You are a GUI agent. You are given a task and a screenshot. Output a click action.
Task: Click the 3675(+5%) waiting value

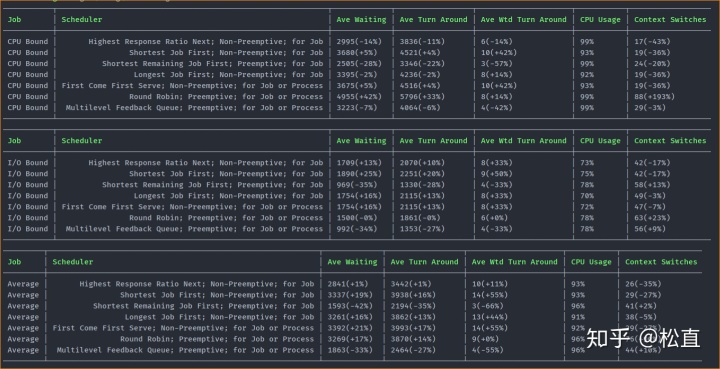pos(357,86)
